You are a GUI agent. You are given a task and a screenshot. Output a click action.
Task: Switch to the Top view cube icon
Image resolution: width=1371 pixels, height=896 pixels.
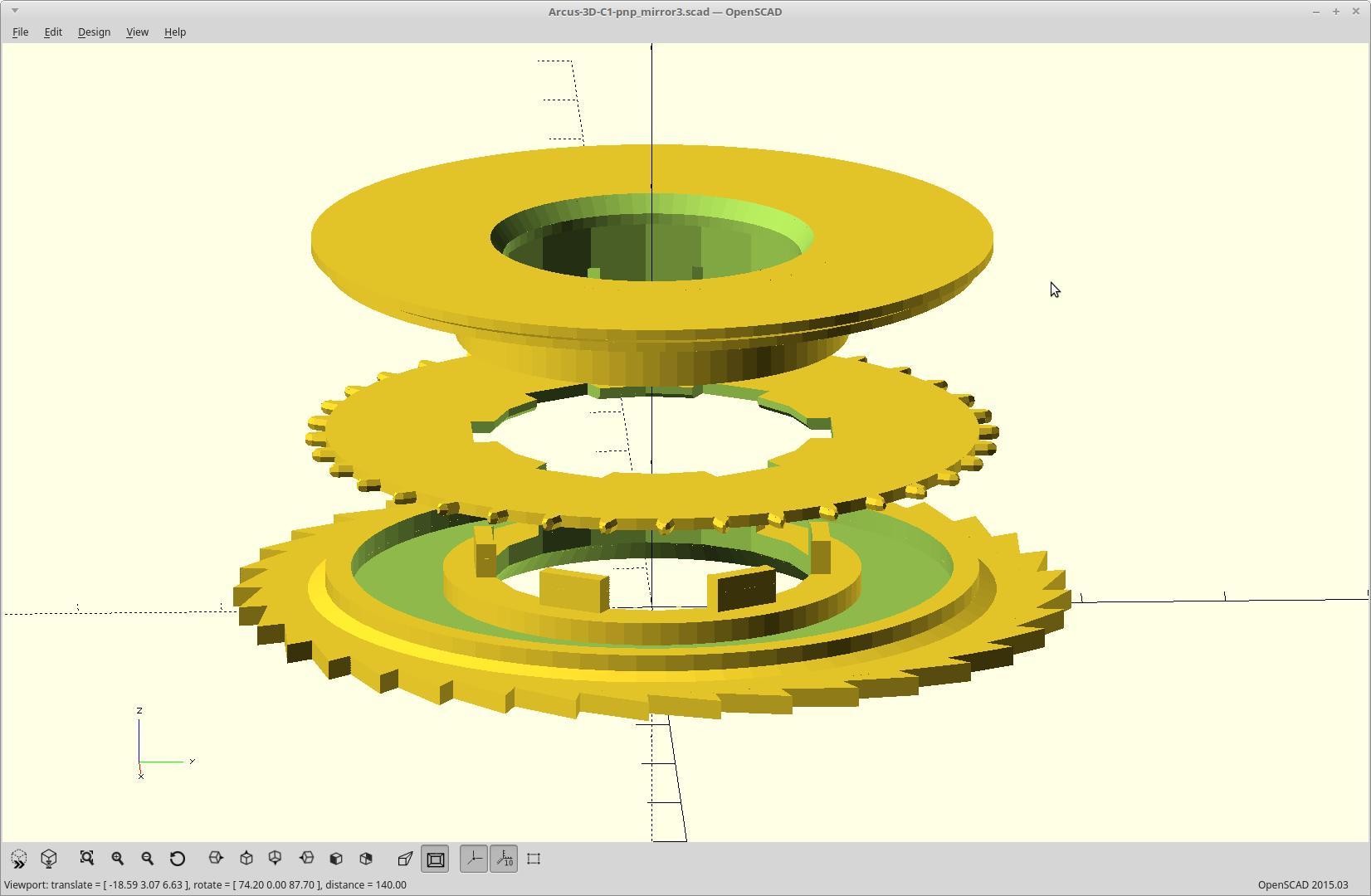click(x=246, y=859)
